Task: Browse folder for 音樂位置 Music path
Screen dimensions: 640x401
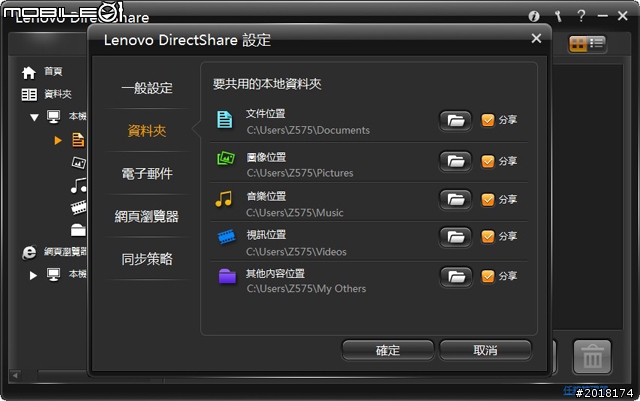Action: [x=456, y=200]
